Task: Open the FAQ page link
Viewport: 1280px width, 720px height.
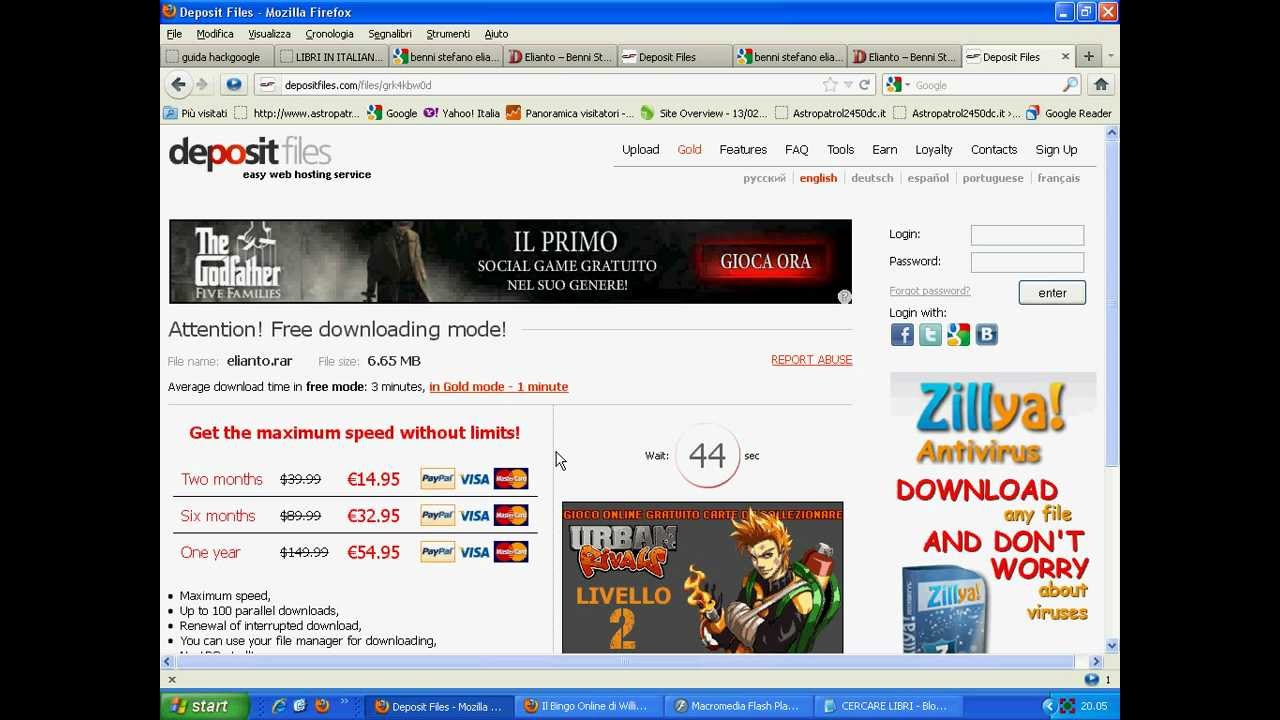Action: point(797,150)
